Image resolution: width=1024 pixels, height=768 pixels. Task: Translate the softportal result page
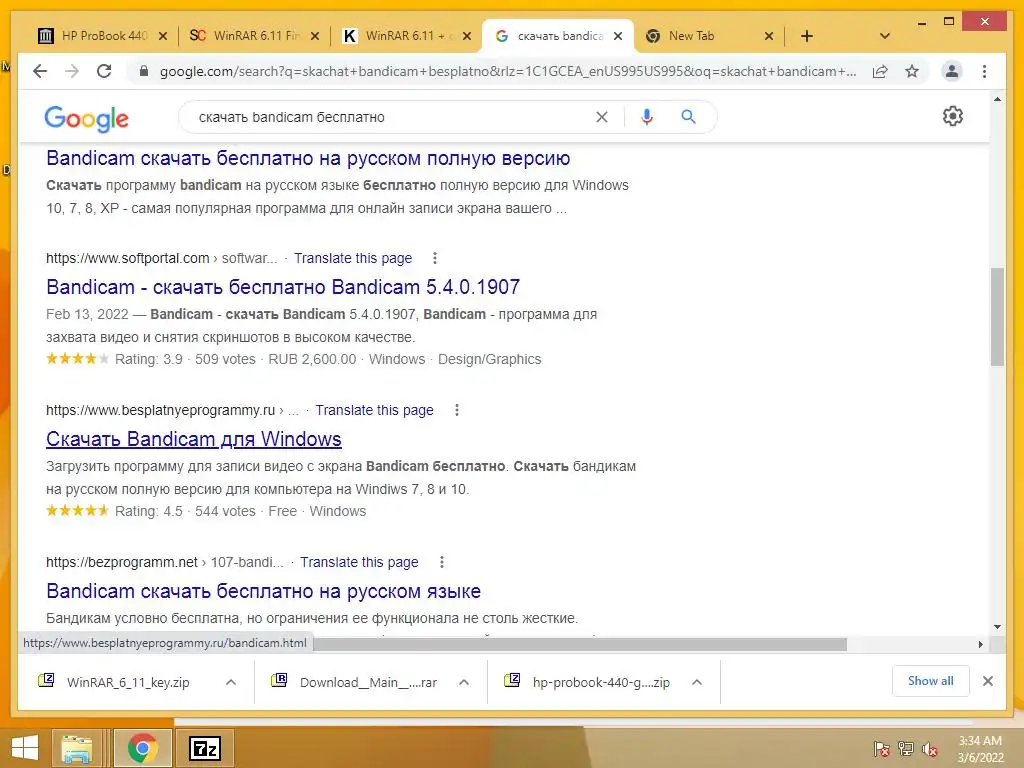coord(353,258)
